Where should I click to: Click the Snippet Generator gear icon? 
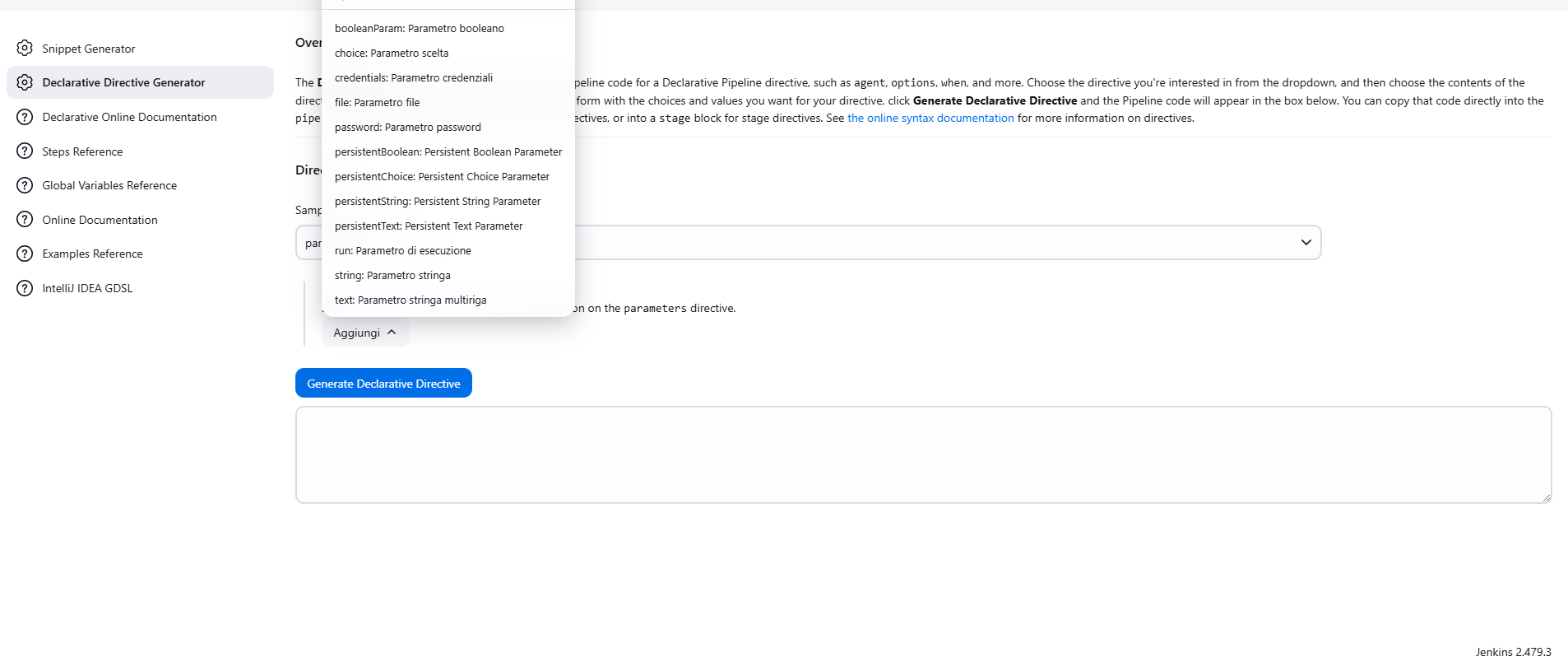(x=25, y=49)
